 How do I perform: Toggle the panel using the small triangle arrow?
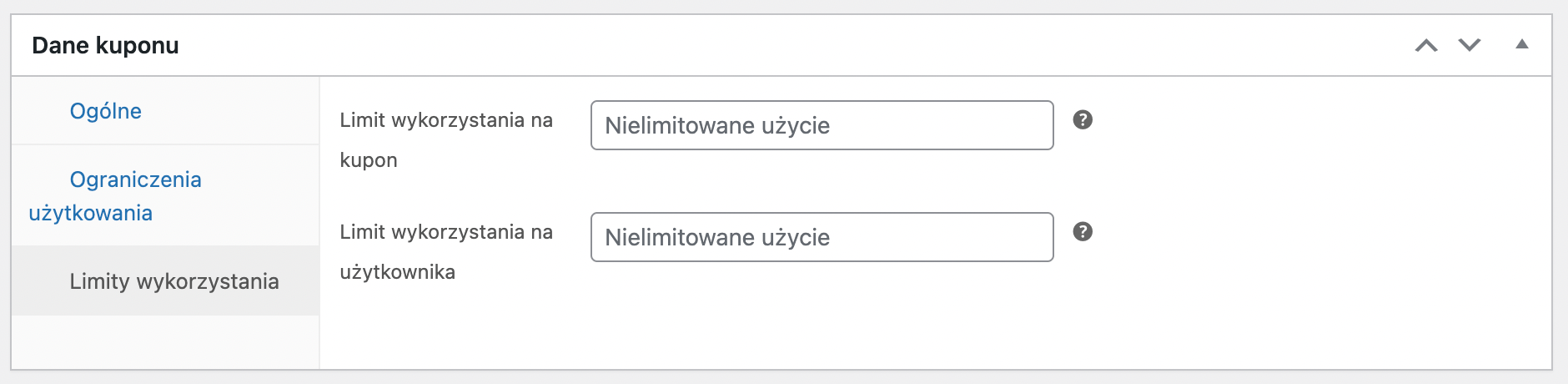point(1522,45)
